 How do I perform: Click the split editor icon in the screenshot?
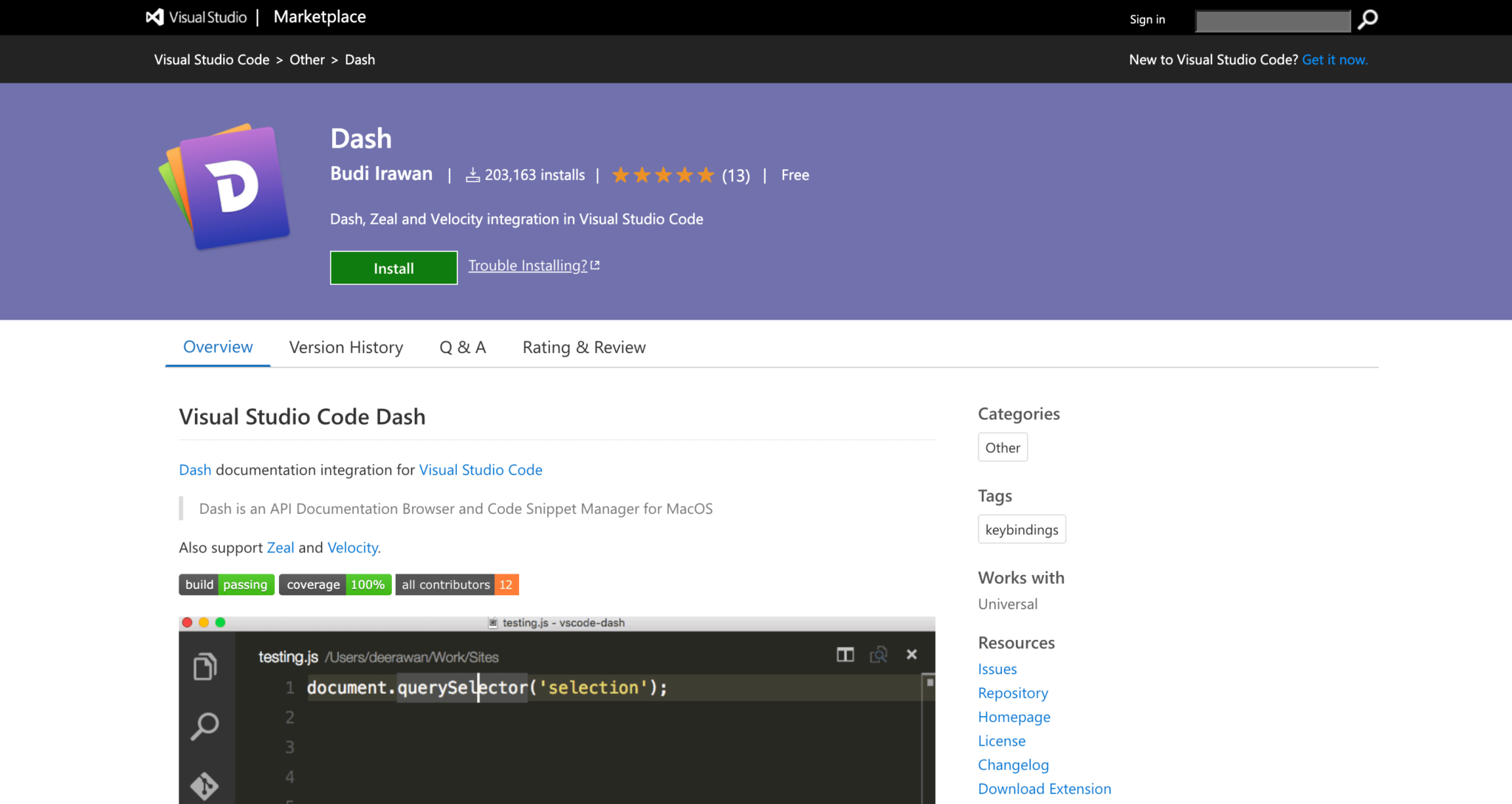pyautogui.click(x=845, y=655)
